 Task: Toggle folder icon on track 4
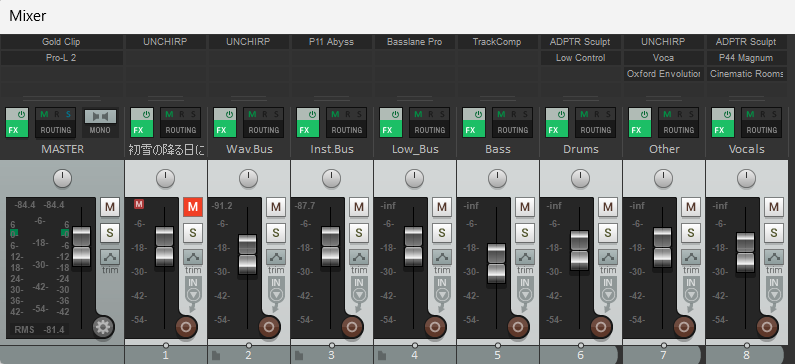click(x=382, y=355)
